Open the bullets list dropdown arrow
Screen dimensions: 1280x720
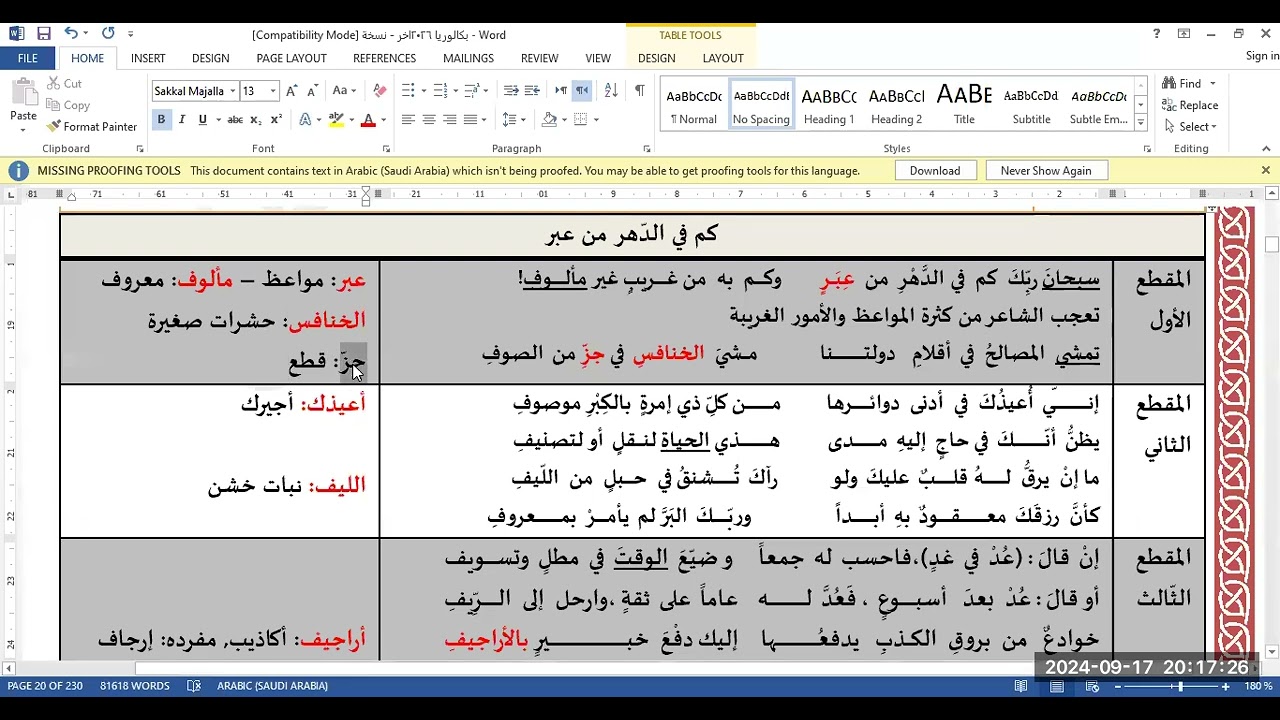[424, 91]
